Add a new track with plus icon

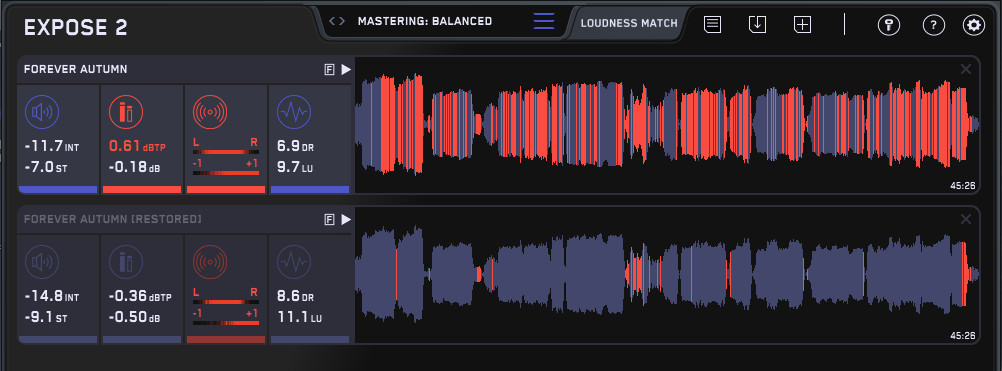[803, 25]
